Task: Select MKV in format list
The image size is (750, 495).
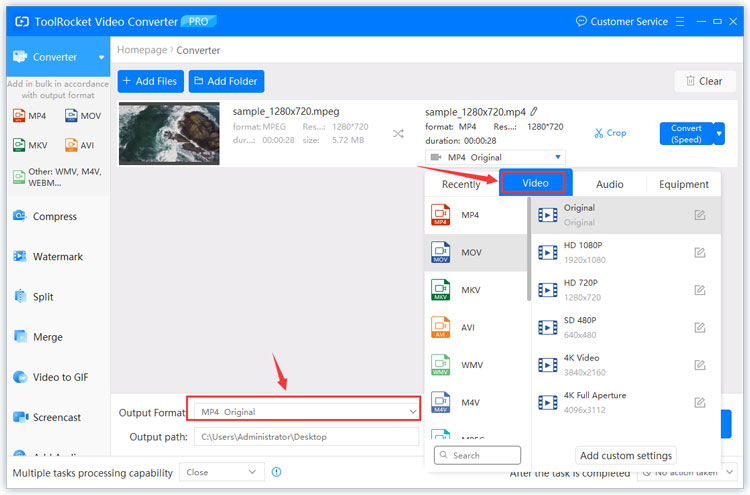Action: 476,290
